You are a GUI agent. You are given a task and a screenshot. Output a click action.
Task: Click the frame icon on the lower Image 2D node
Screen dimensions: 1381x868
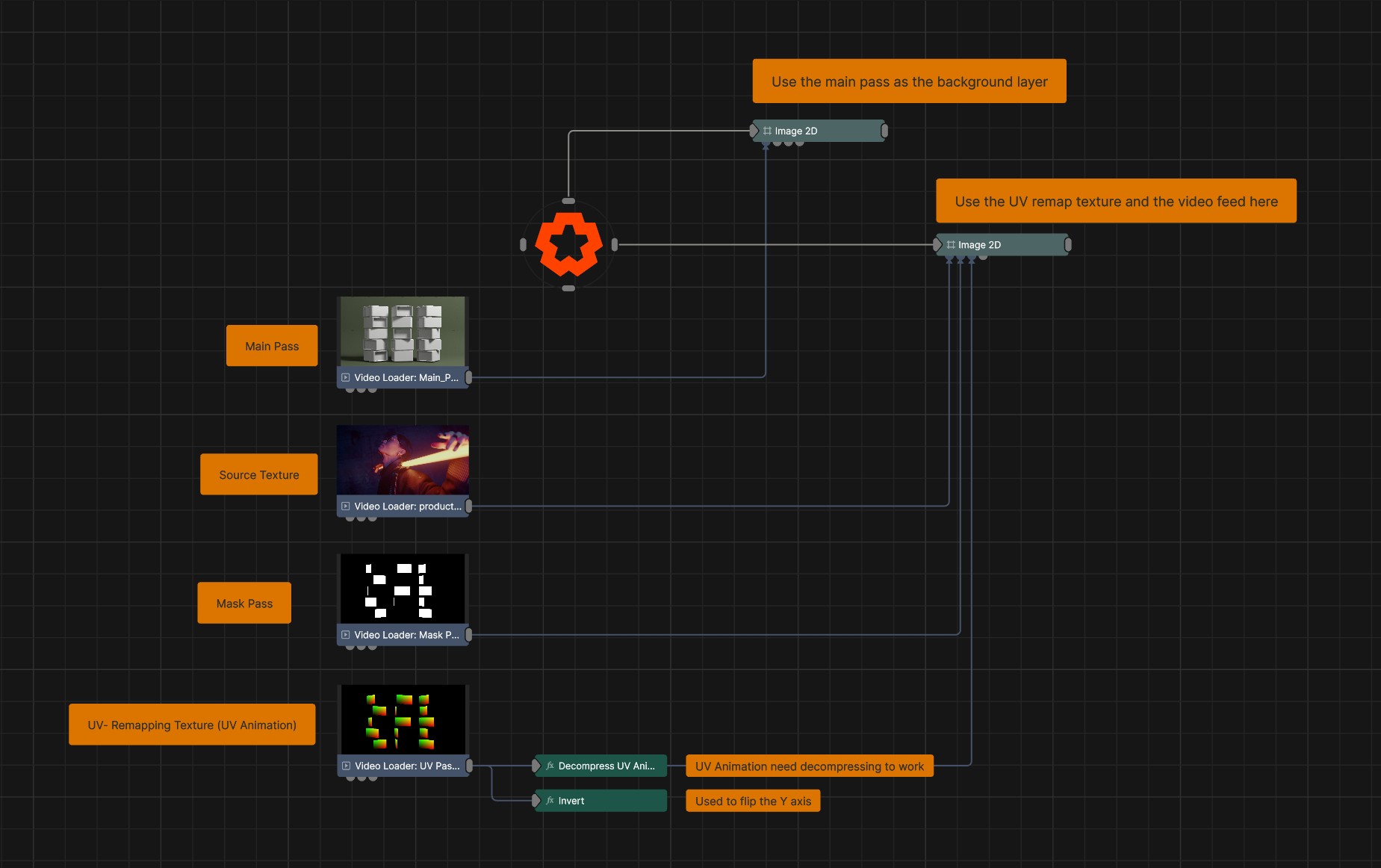951,245
